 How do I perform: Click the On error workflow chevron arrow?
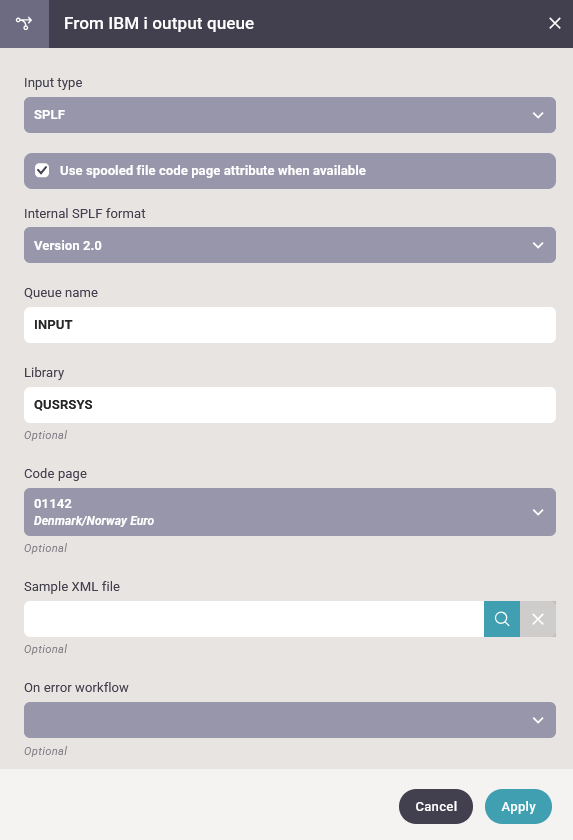(x=538, y=721)
